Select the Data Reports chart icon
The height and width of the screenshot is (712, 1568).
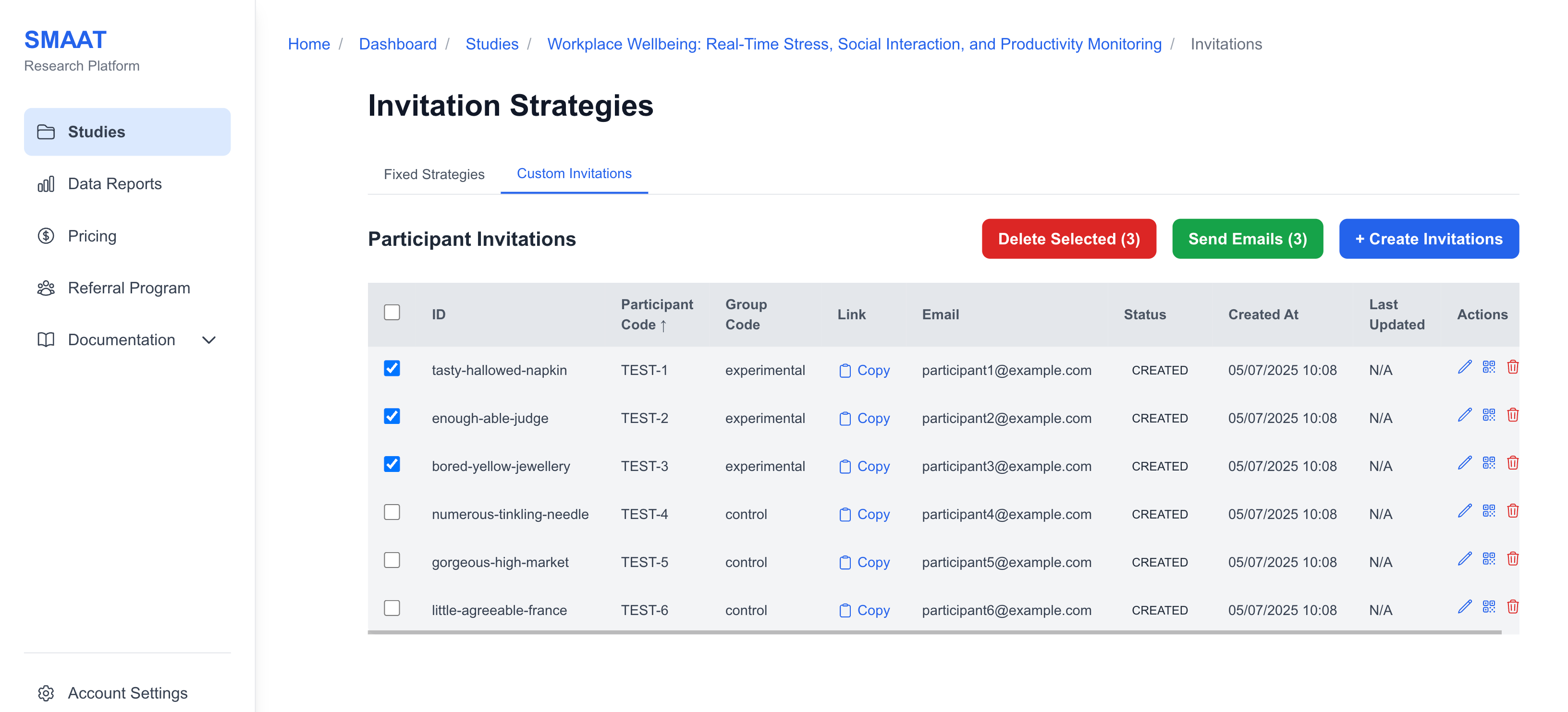point(46,183)
